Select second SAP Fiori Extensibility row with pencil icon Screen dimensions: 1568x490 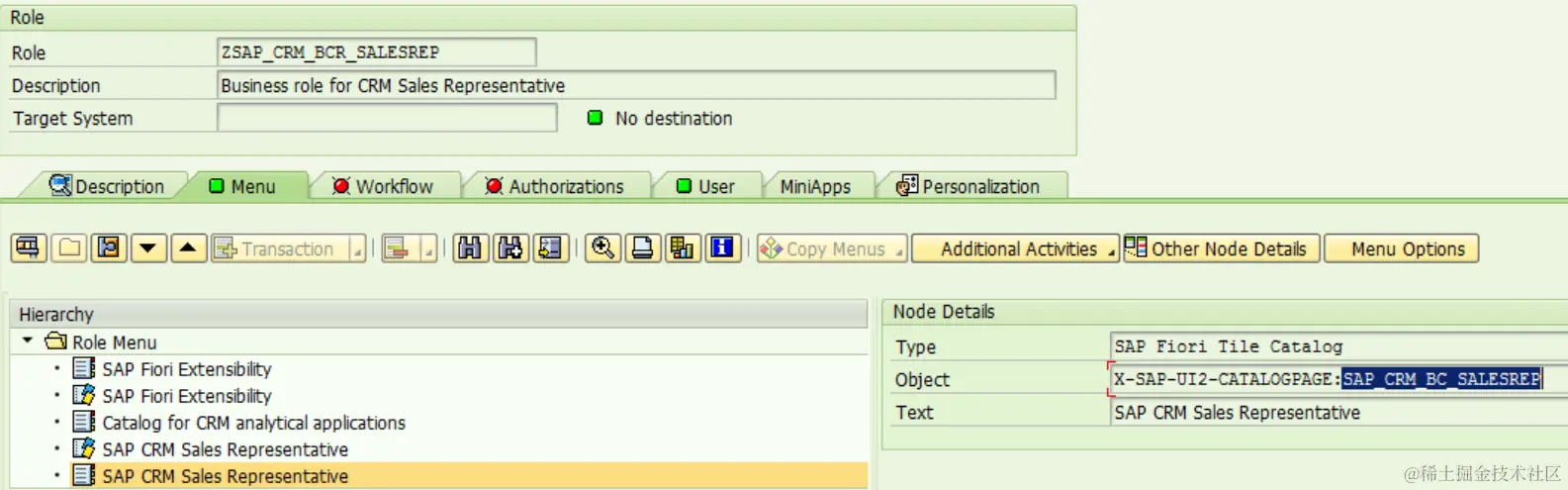point(439,396)
